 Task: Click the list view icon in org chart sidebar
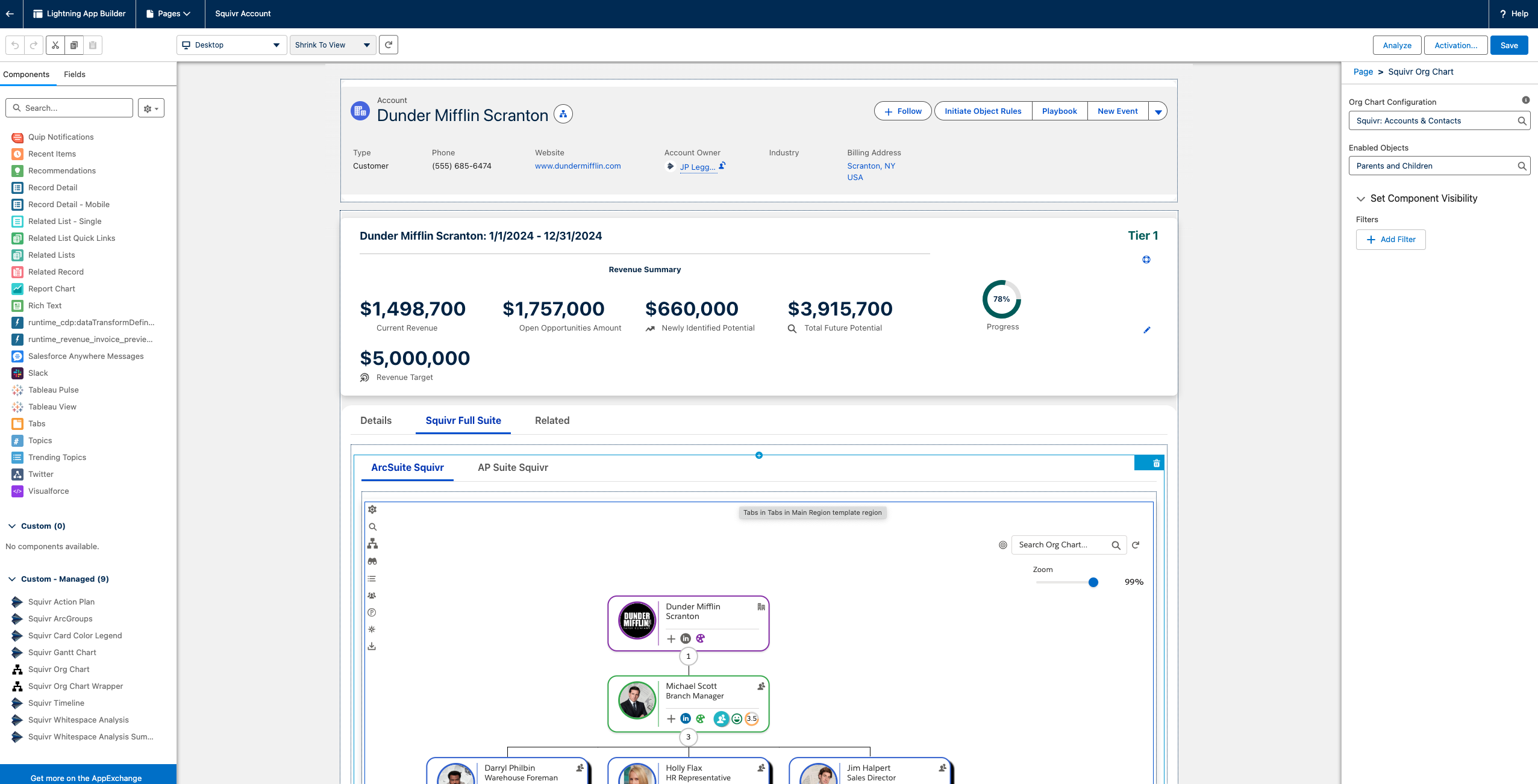tap(372, 579)
